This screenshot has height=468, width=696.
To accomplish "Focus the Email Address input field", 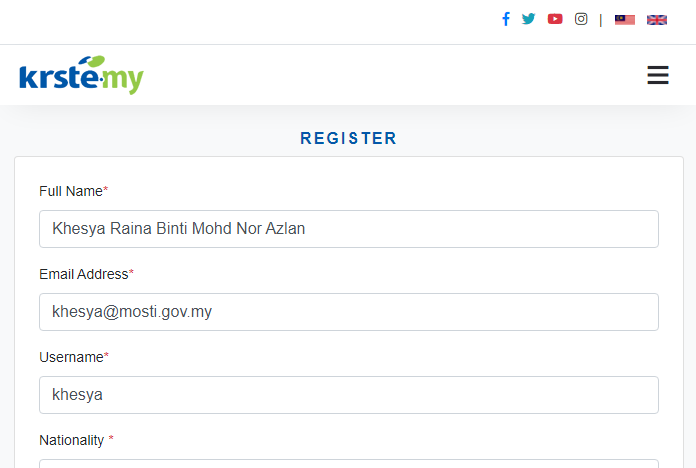I will 349,312.
